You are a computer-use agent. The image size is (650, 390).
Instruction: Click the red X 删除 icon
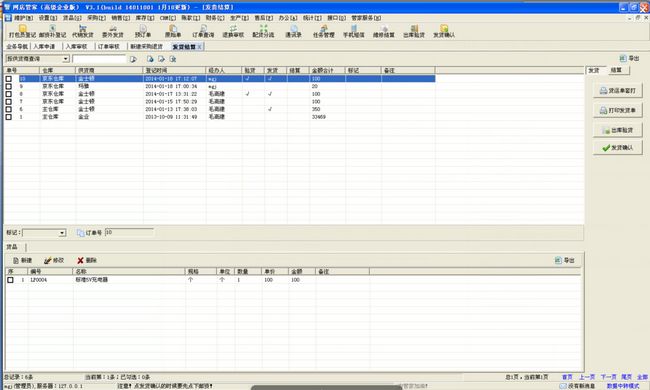pos(80,260)
